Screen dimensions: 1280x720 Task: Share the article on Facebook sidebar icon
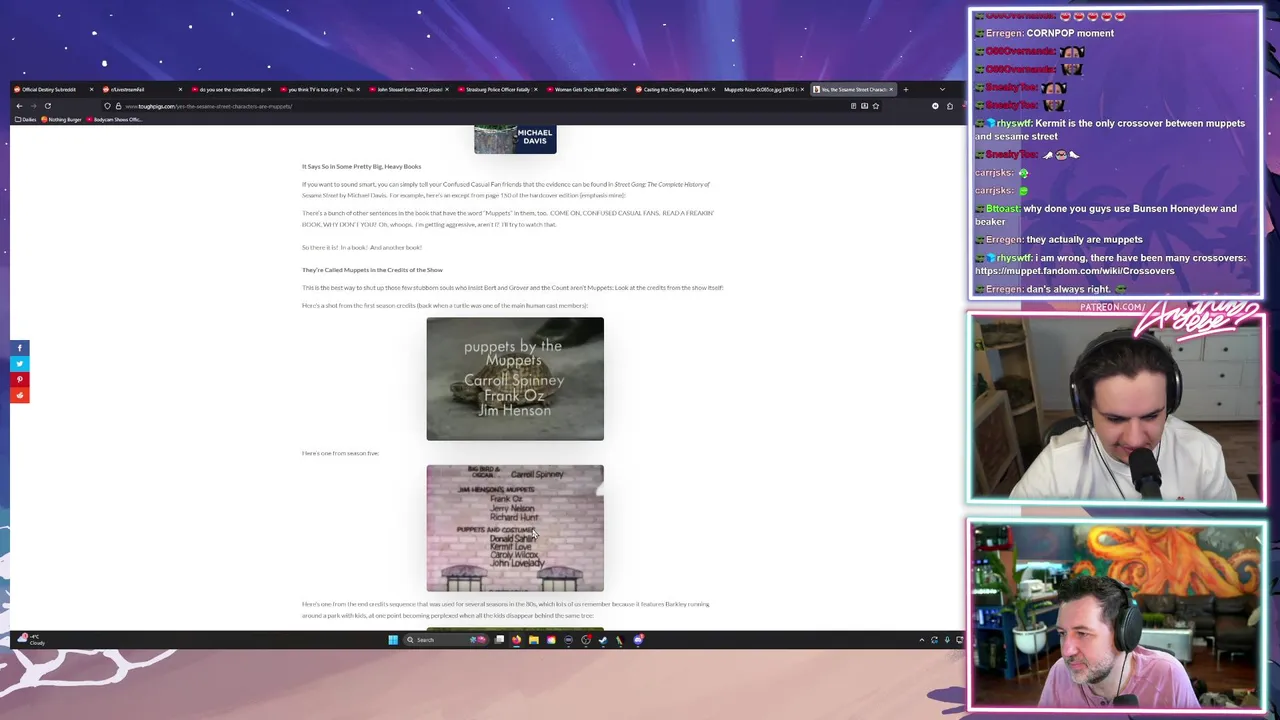coord(19,348)
